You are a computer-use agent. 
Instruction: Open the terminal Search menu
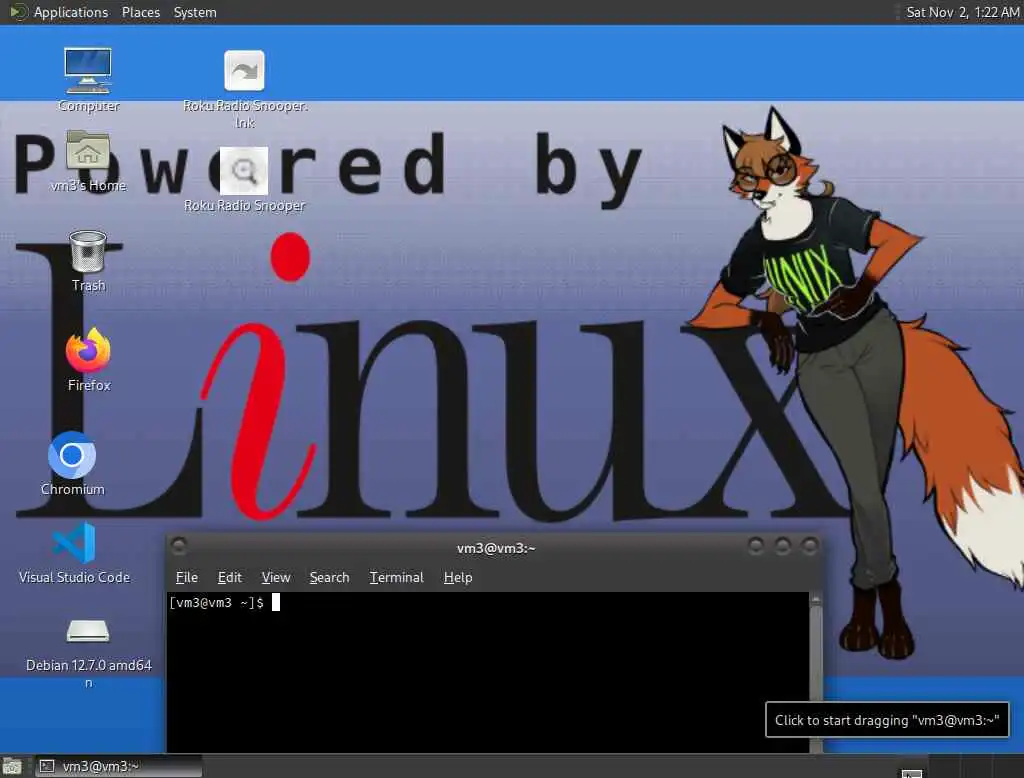tap(329, 577)
